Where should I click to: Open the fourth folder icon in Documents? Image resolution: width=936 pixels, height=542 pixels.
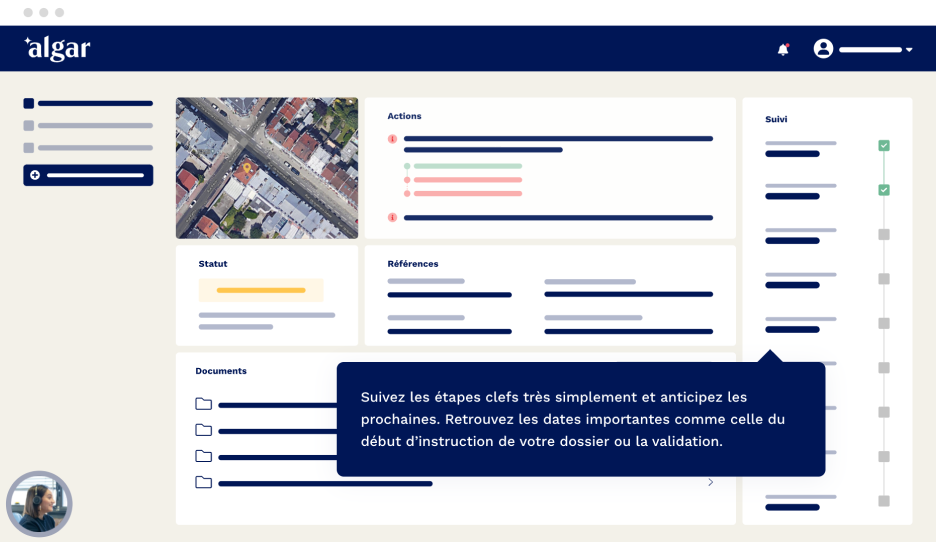click(204, 482)
